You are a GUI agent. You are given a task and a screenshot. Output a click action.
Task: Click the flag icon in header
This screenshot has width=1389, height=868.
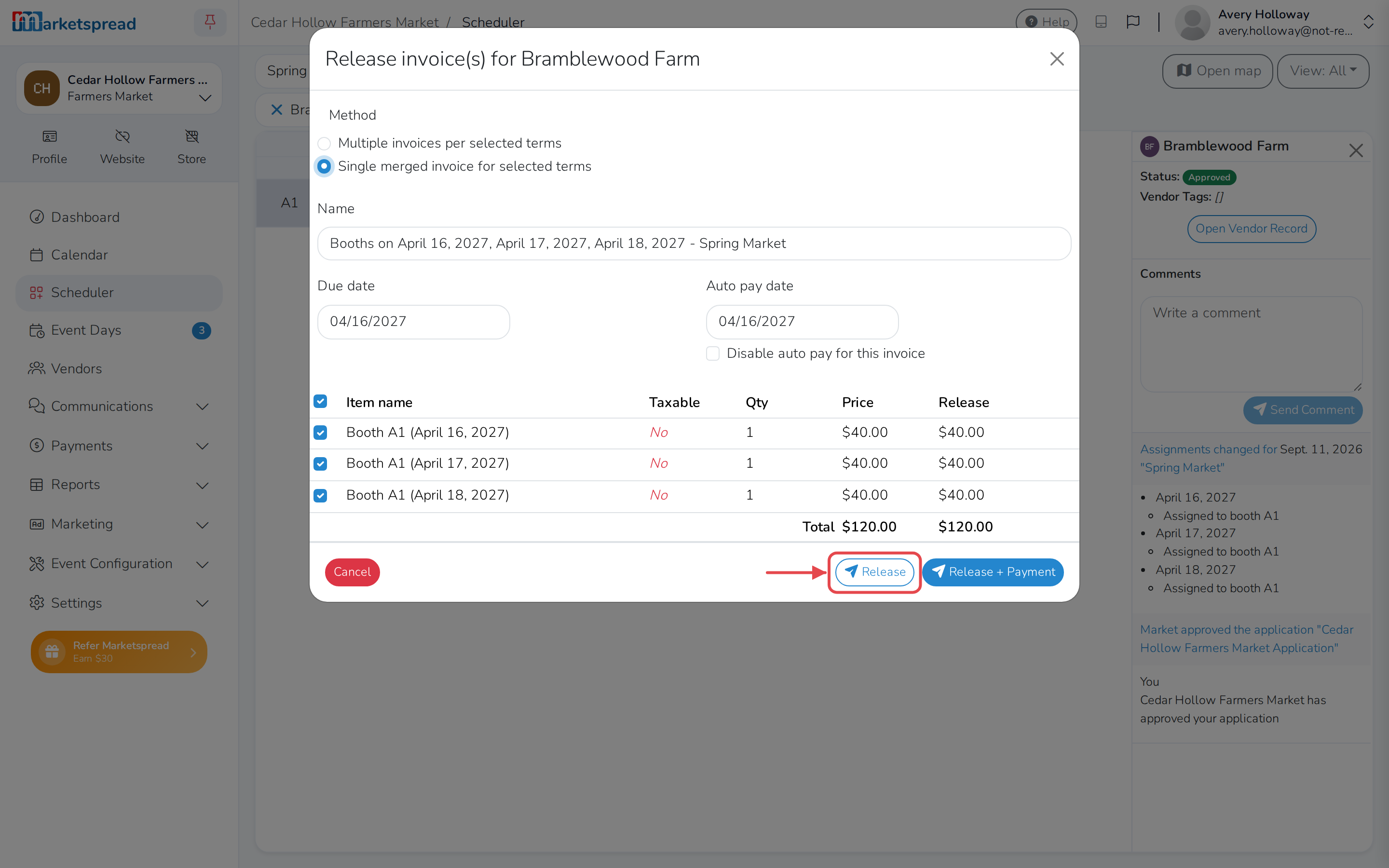pyautogui.click(x=1133, y=22)
